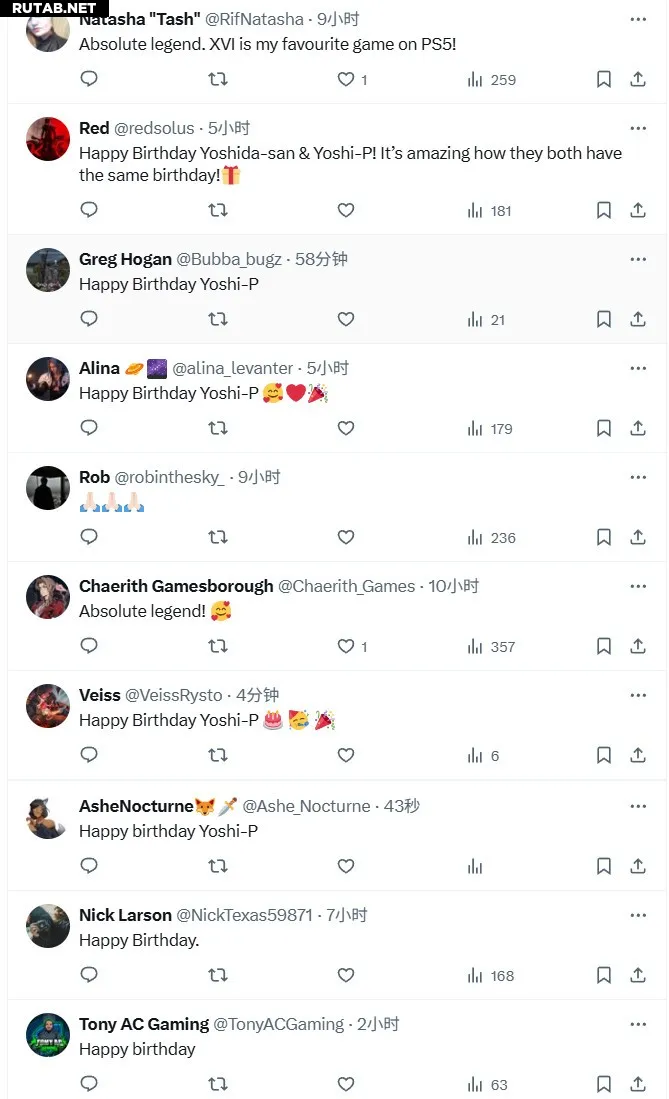
Task: Click Red's profile picture
Action: [x=47, y=139]
